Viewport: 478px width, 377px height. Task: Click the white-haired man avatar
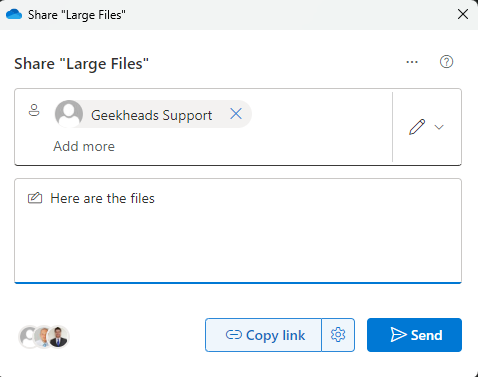[42, 337]
